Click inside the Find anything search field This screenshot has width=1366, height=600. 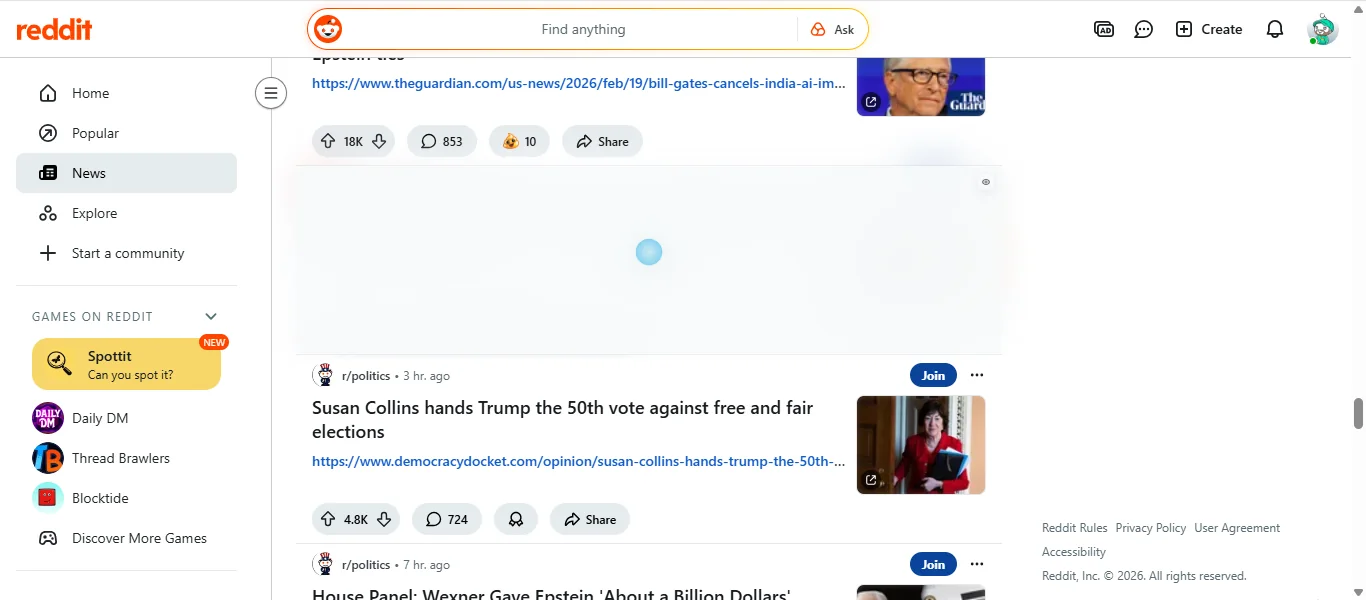click(x=584, y=29)
